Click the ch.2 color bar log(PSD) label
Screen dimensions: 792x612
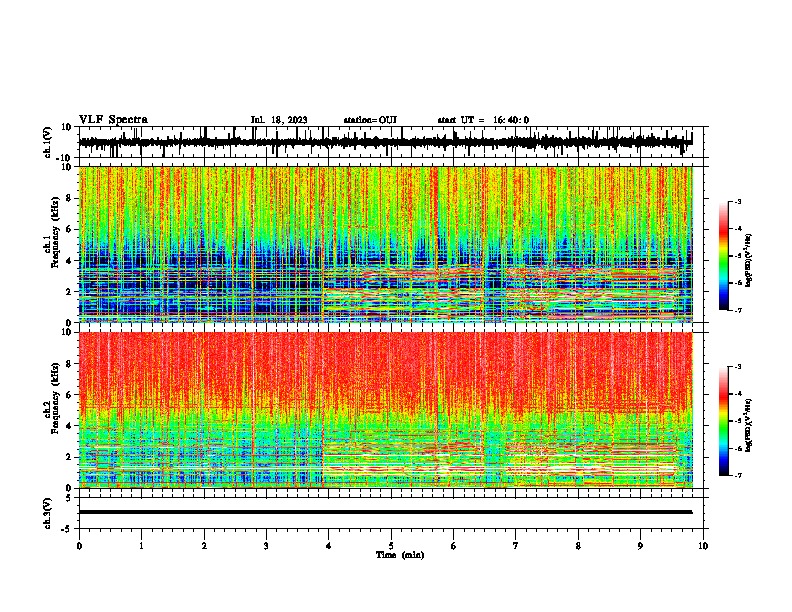[x=749, y=425]
